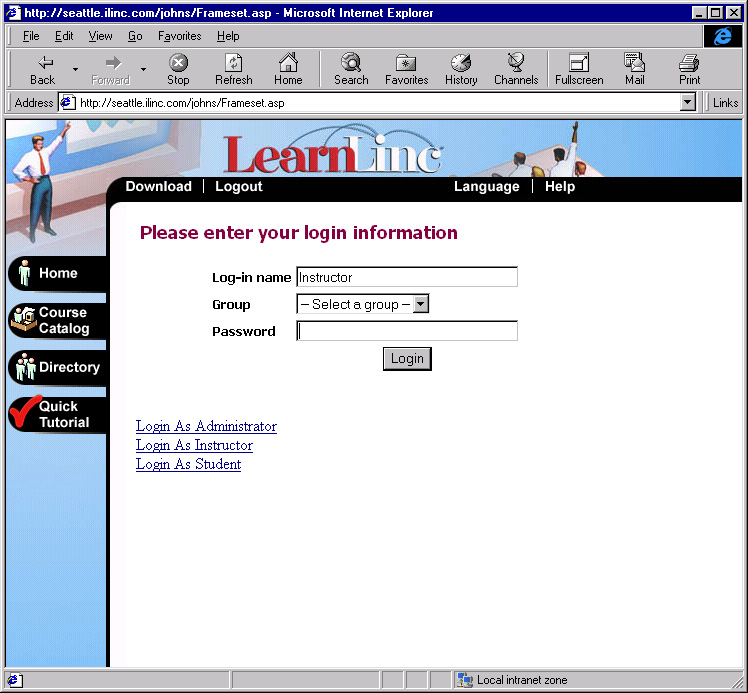Screen dimensions: 748x693
Task: Open the Quick Tutorial sidebar button
Action: tap(58, 414)
